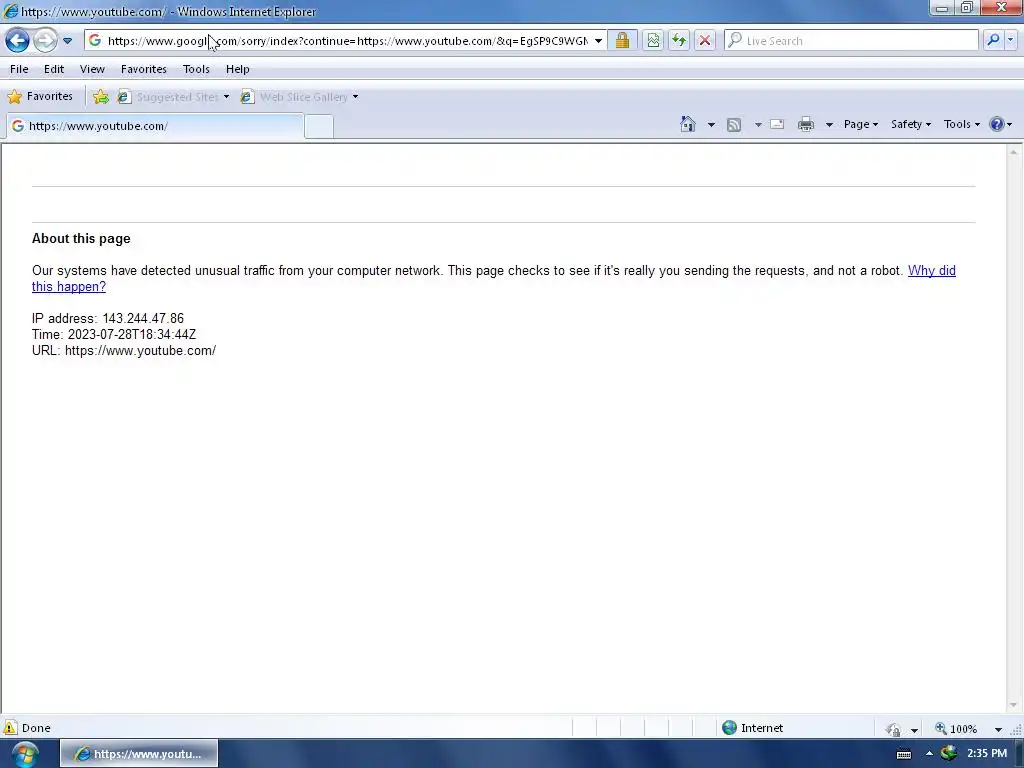The height and width of the screenshot is (768, 1024).
Task: Click the Suggested Sites IE icon
Action: 123,97
